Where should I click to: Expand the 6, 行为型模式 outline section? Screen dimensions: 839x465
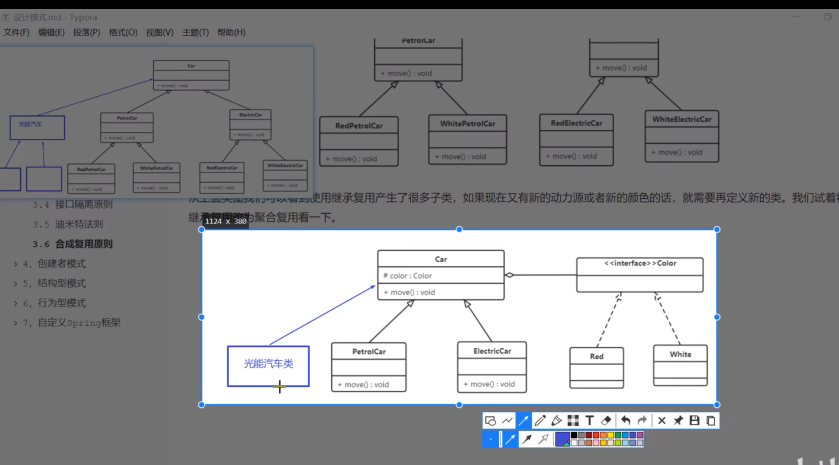(15, 303)
